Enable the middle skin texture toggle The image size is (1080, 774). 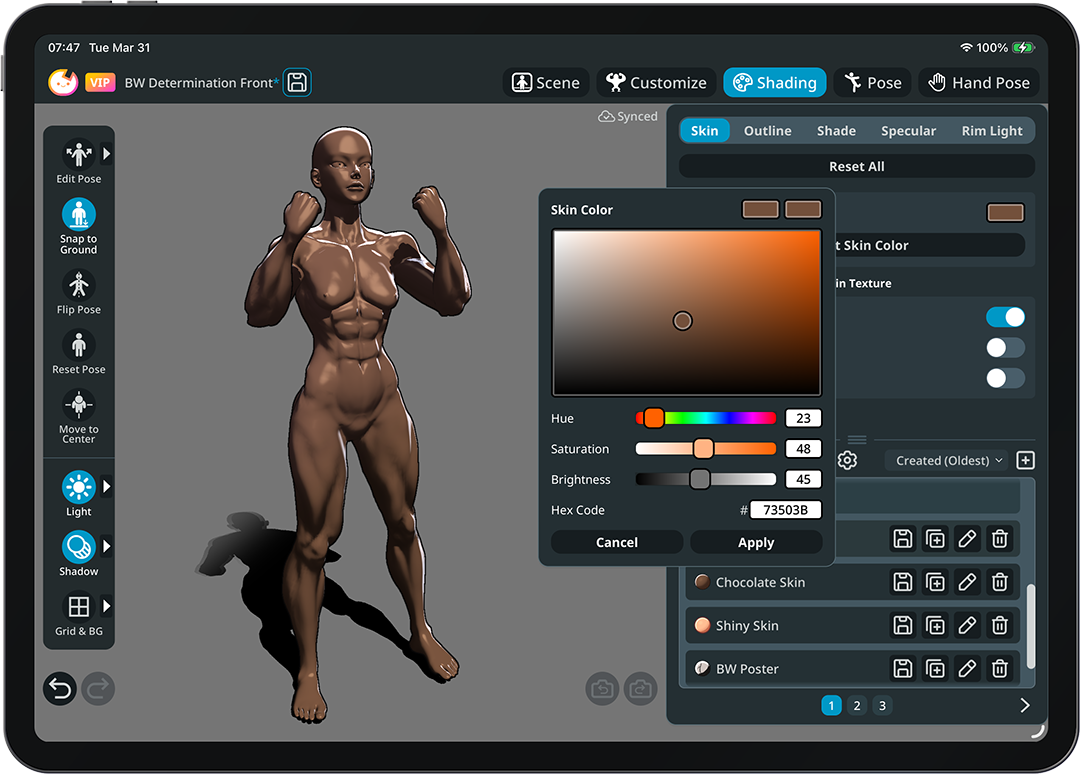[x=1005, y=347]
